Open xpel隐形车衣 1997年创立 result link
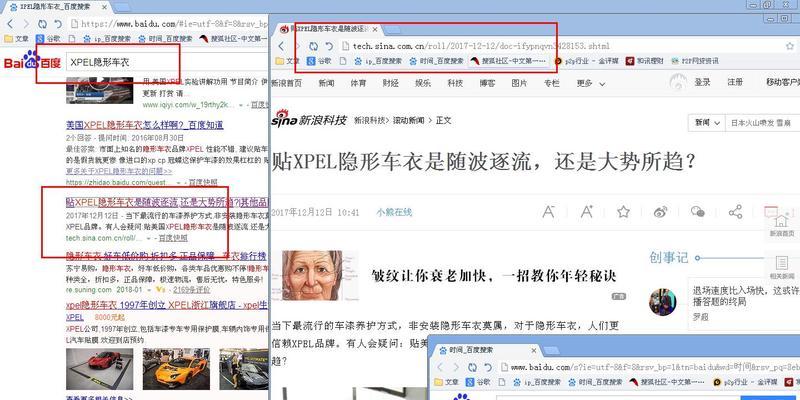 tap(167, 305)
